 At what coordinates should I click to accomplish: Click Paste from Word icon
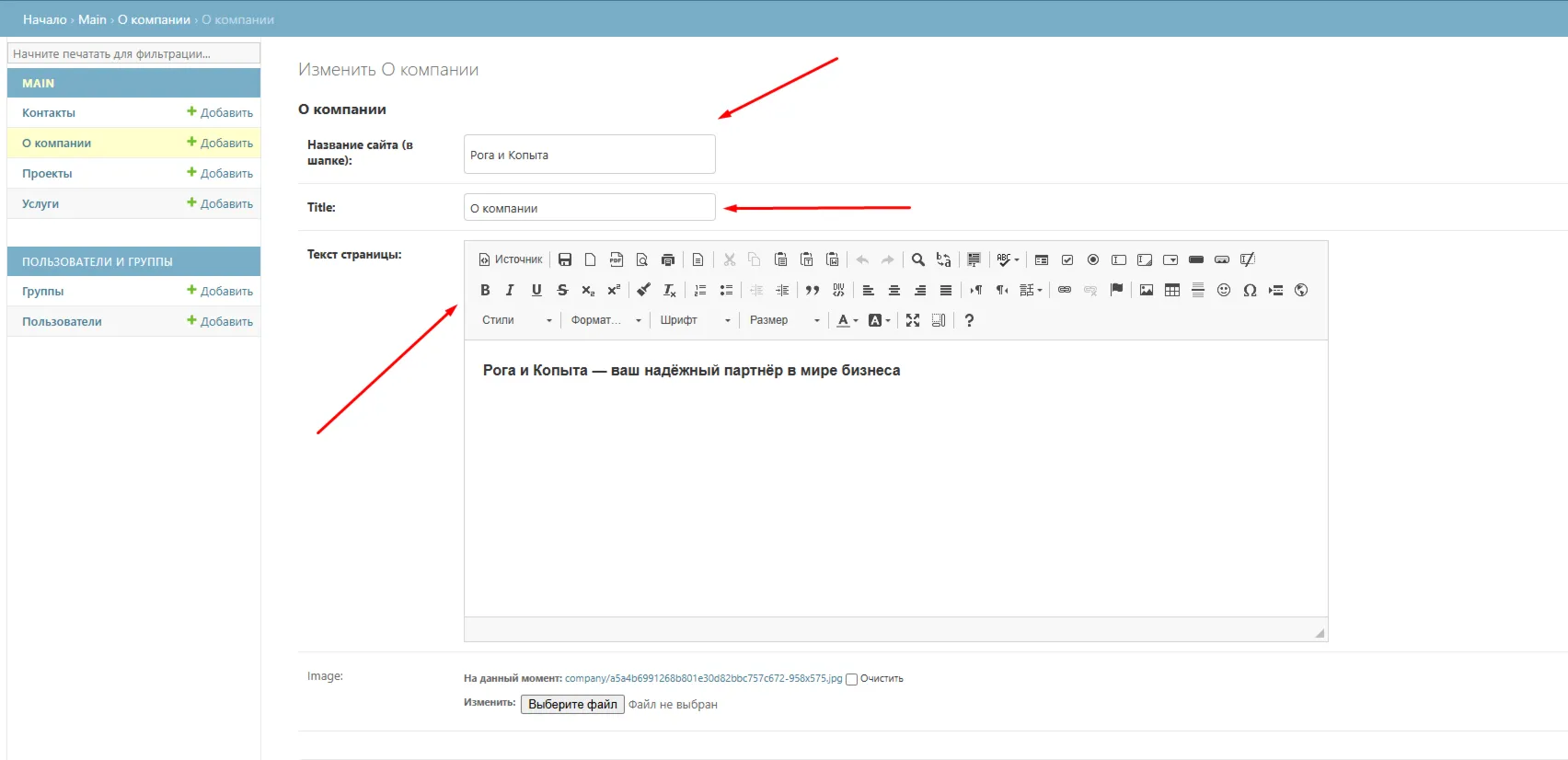[x=832, y=259]
